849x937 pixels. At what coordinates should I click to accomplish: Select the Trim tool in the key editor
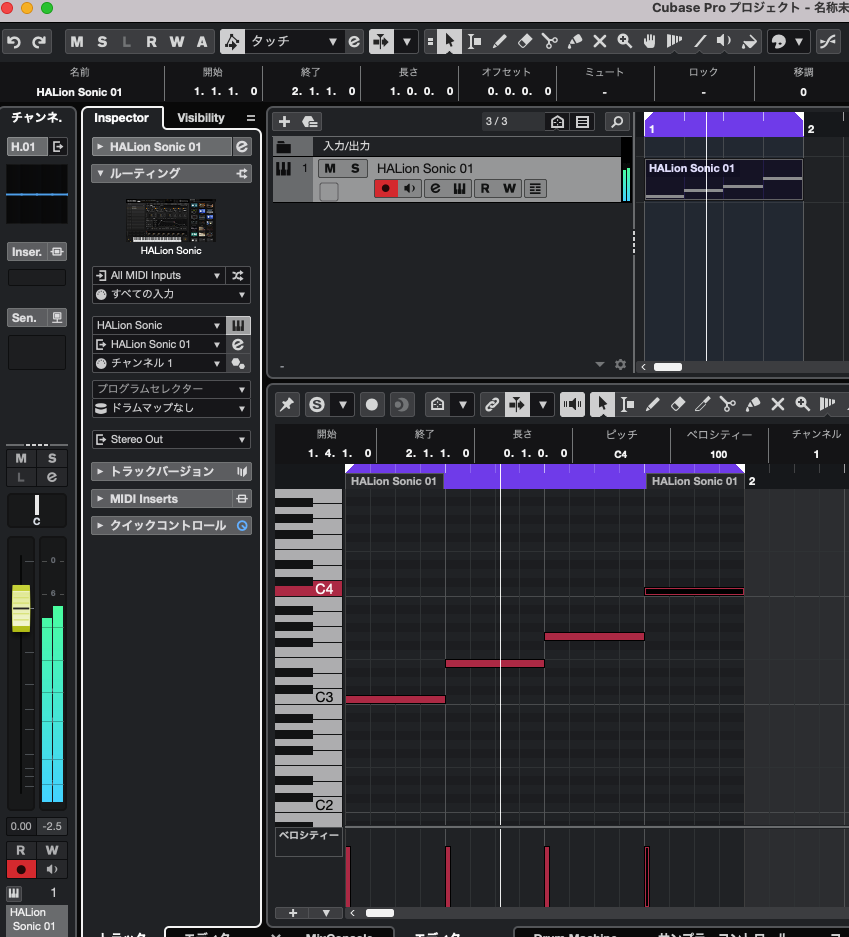click(703, 405)
